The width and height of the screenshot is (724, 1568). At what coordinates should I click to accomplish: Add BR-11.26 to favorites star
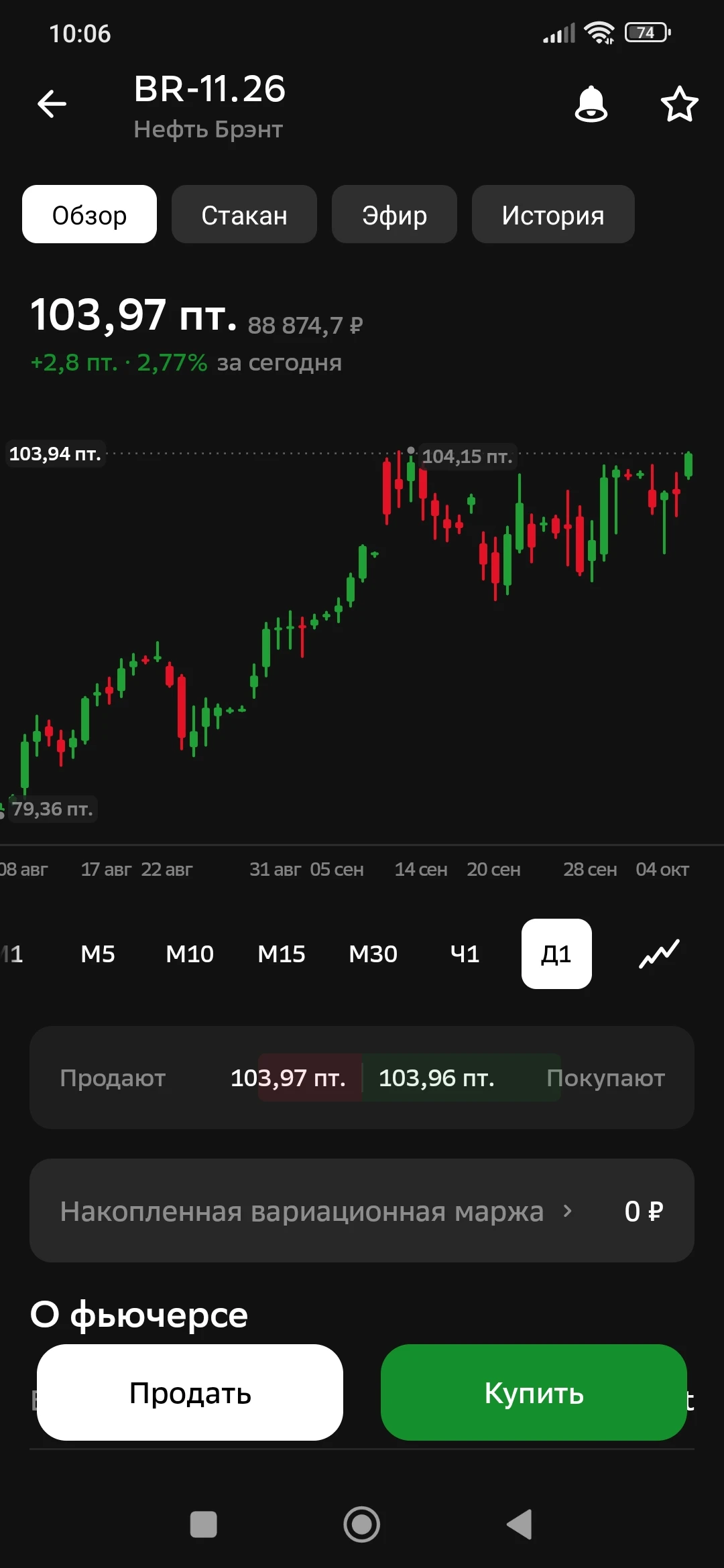coord(679,104)
